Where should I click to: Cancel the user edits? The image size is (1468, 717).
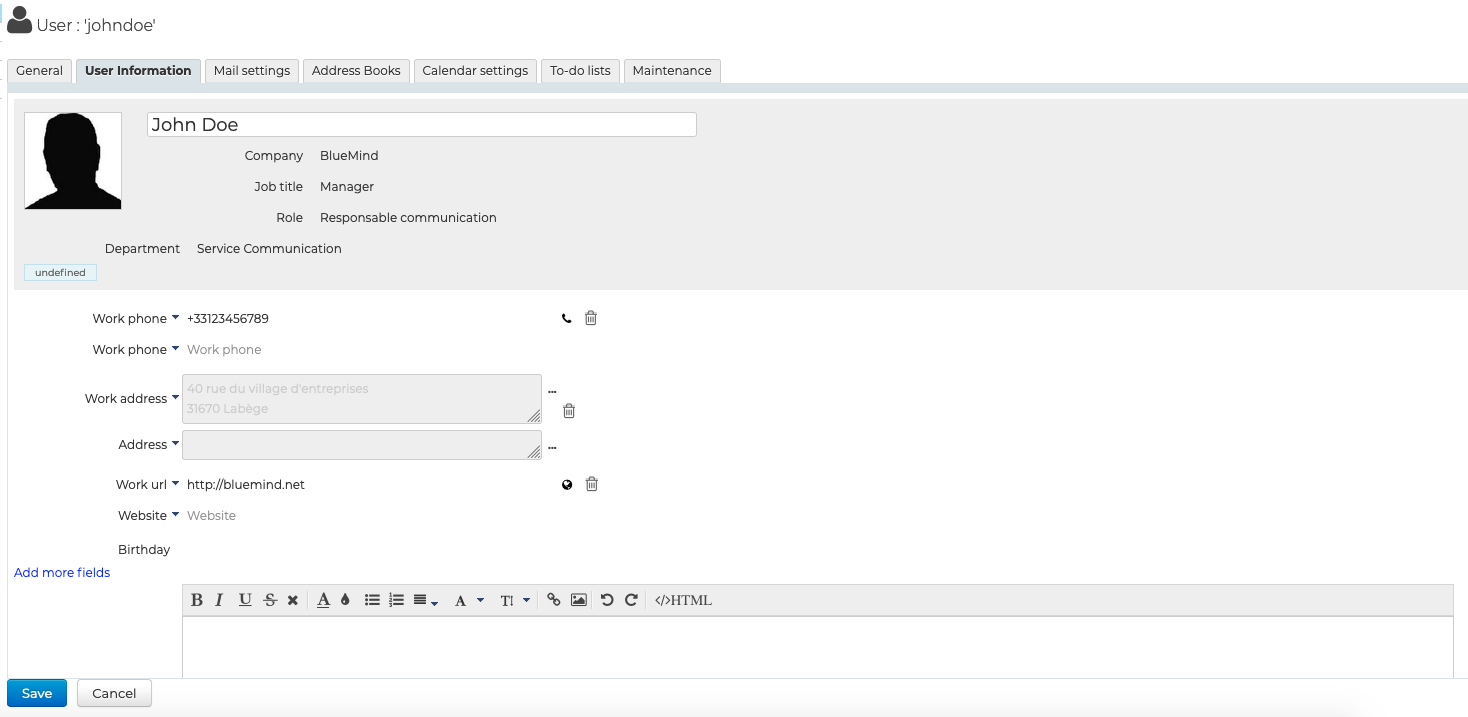click(114, 693)
